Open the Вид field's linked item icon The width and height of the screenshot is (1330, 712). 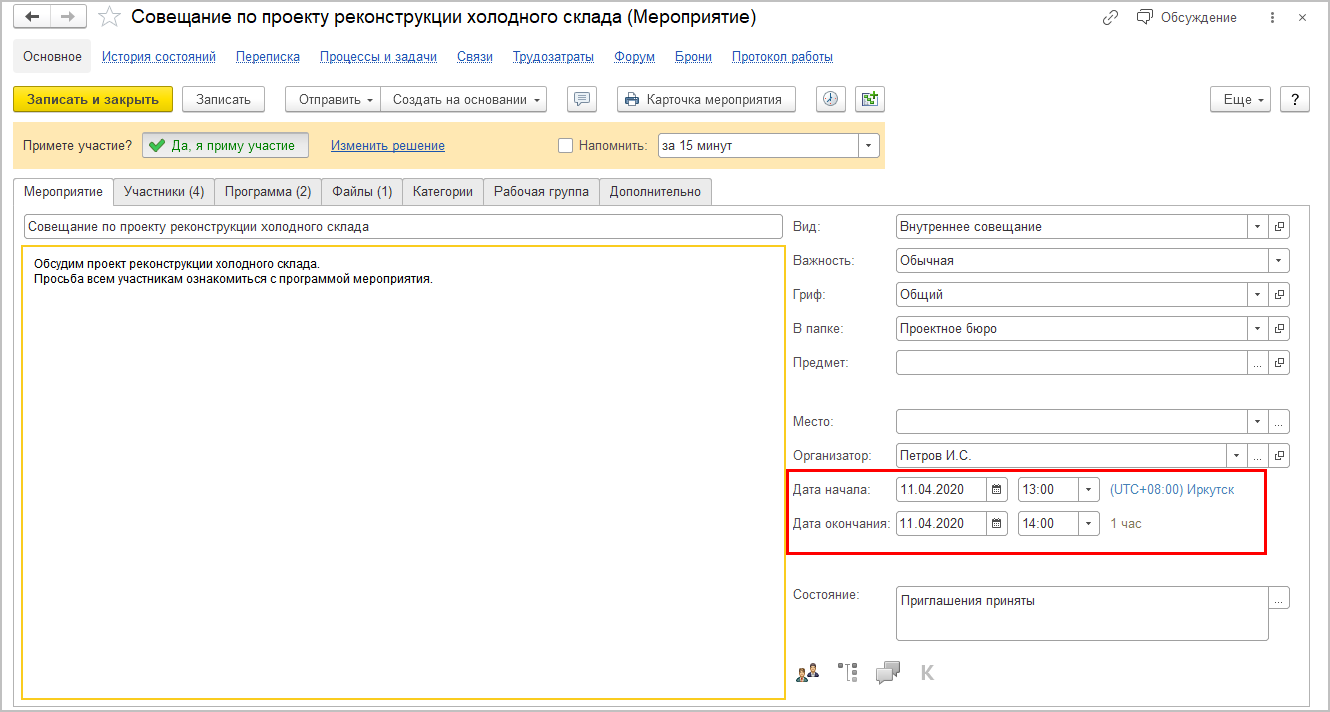[1279, 227]
